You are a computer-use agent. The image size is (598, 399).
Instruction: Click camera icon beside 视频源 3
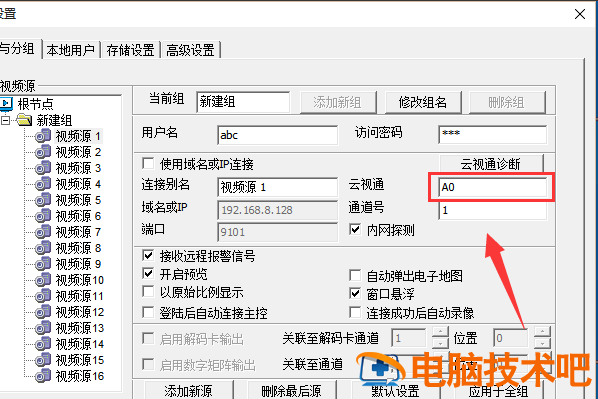[x=43, y=168]
